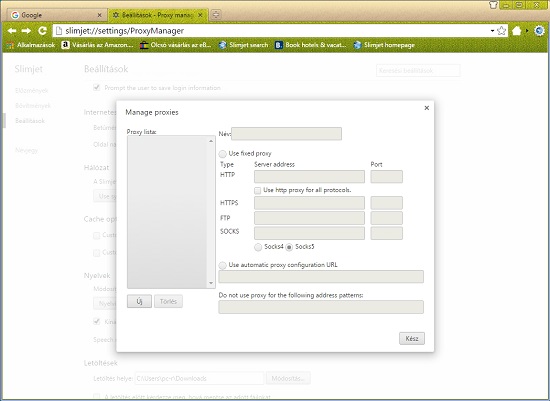The width and height of the screenshot is (550, 401).
Task: Focus the HTTP server address field
Action: 309,176
